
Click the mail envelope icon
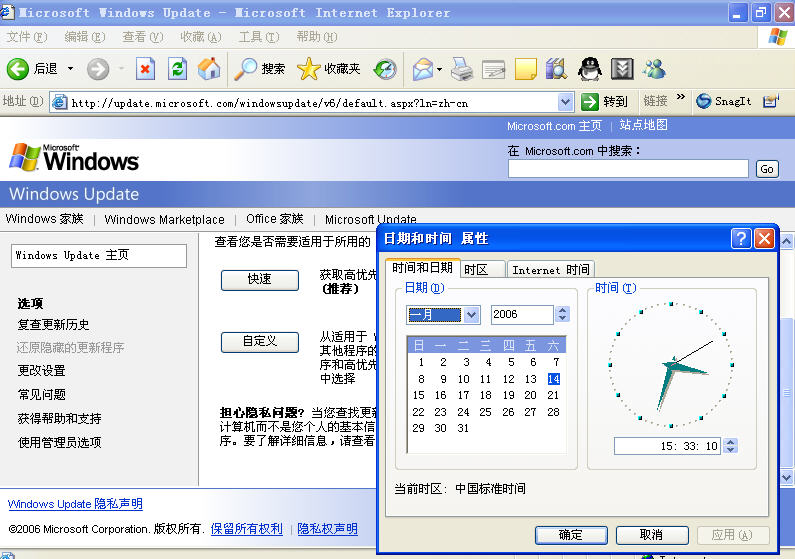pos(423,69)
